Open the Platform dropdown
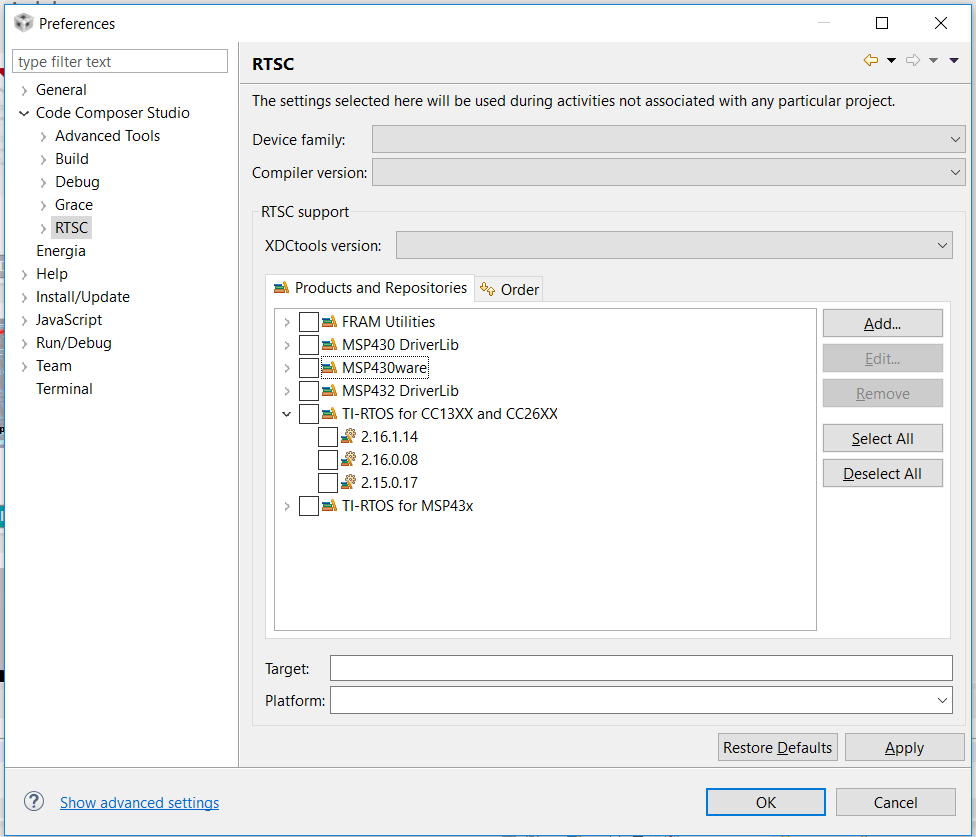The width and height of the screenshot is (976, 837). coord(641,700)
